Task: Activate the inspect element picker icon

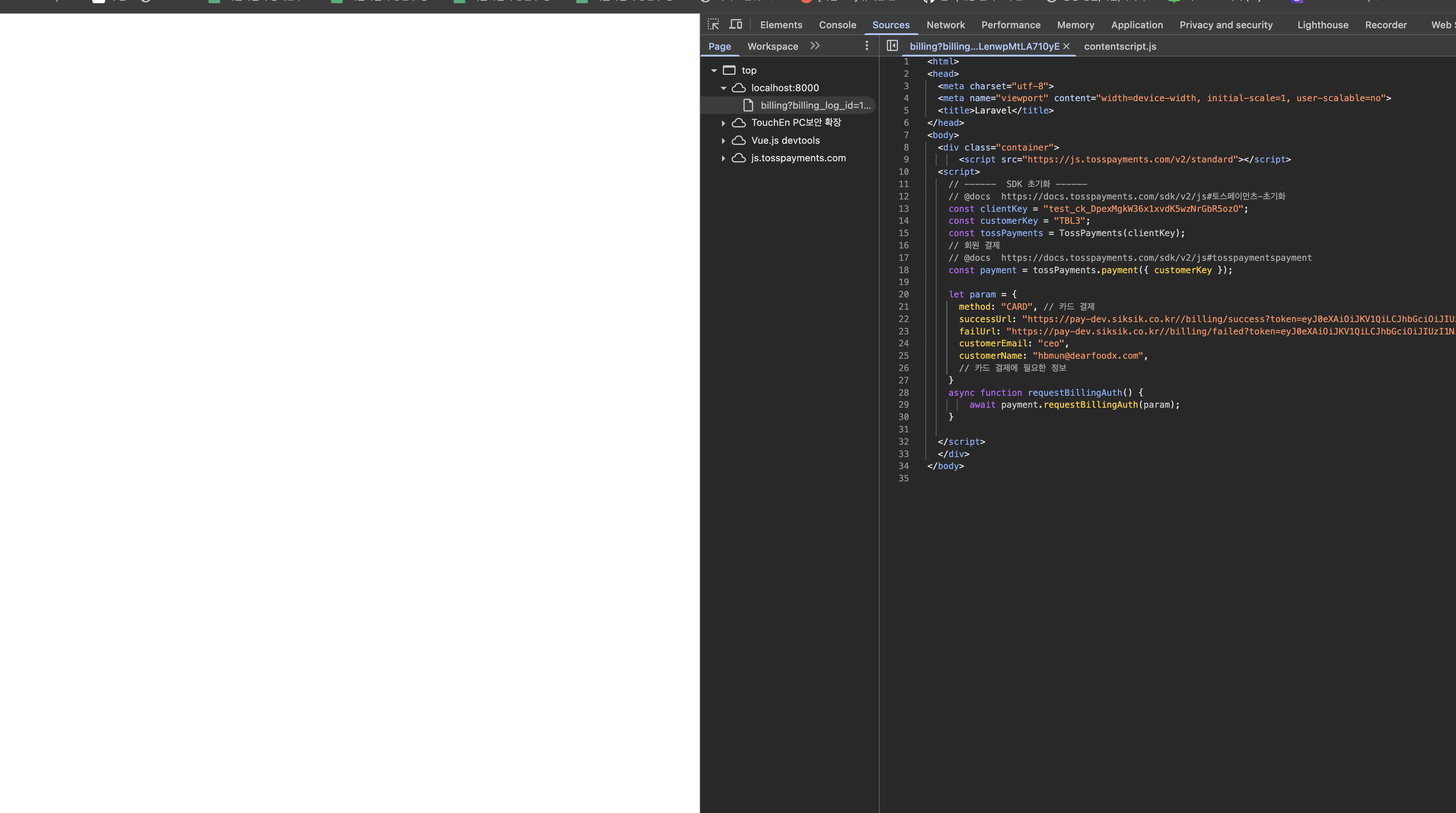Action: [713, 24]
